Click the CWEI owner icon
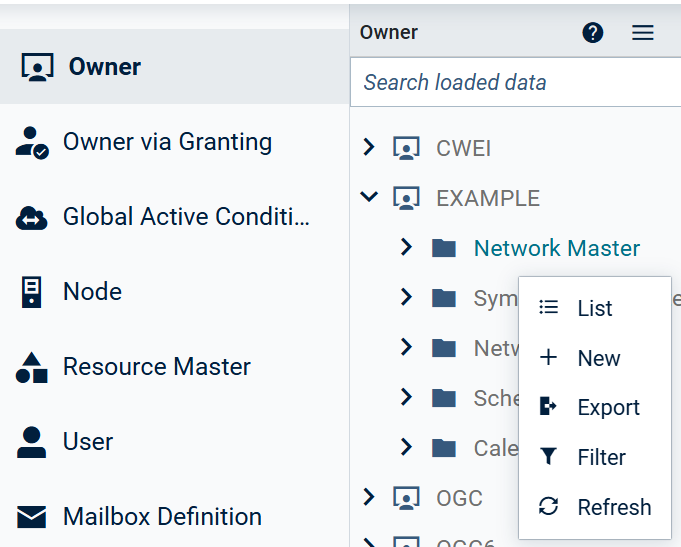681x547 pixels. 407,148
